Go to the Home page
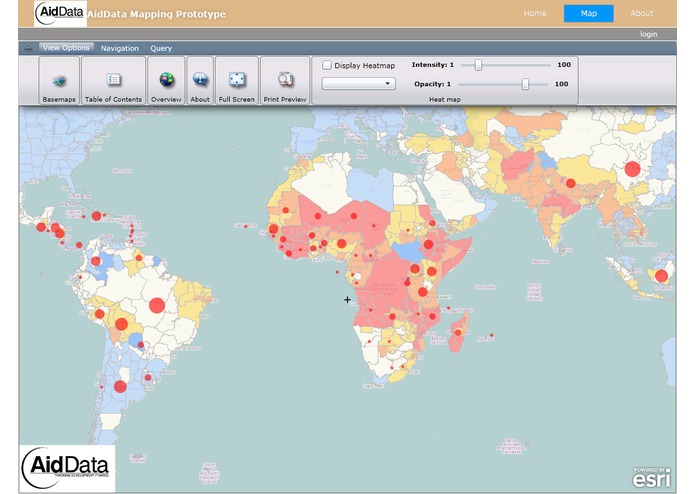 click(x=535, y=13)
